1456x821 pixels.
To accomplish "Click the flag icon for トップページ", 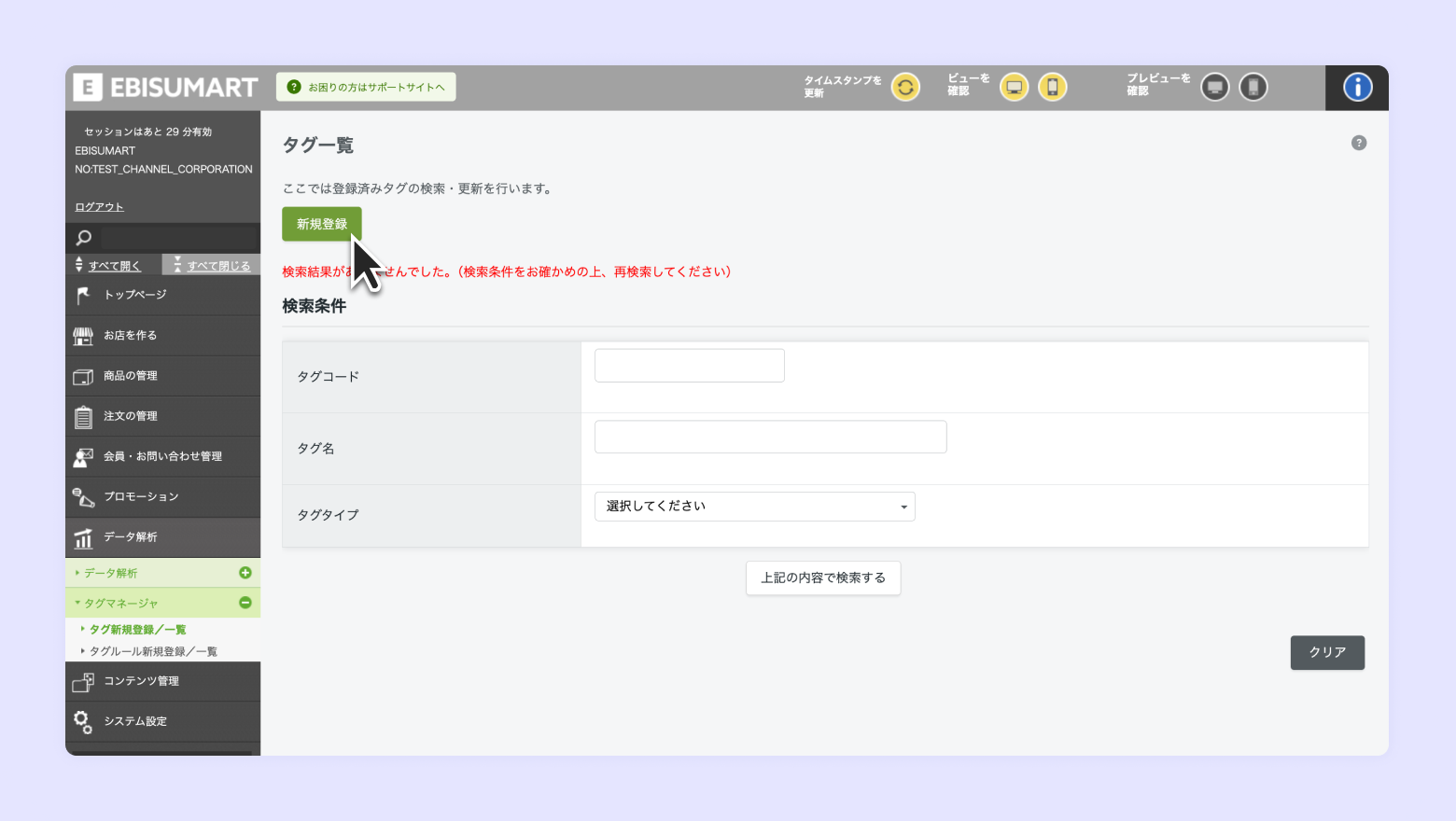I will point(83,295).
